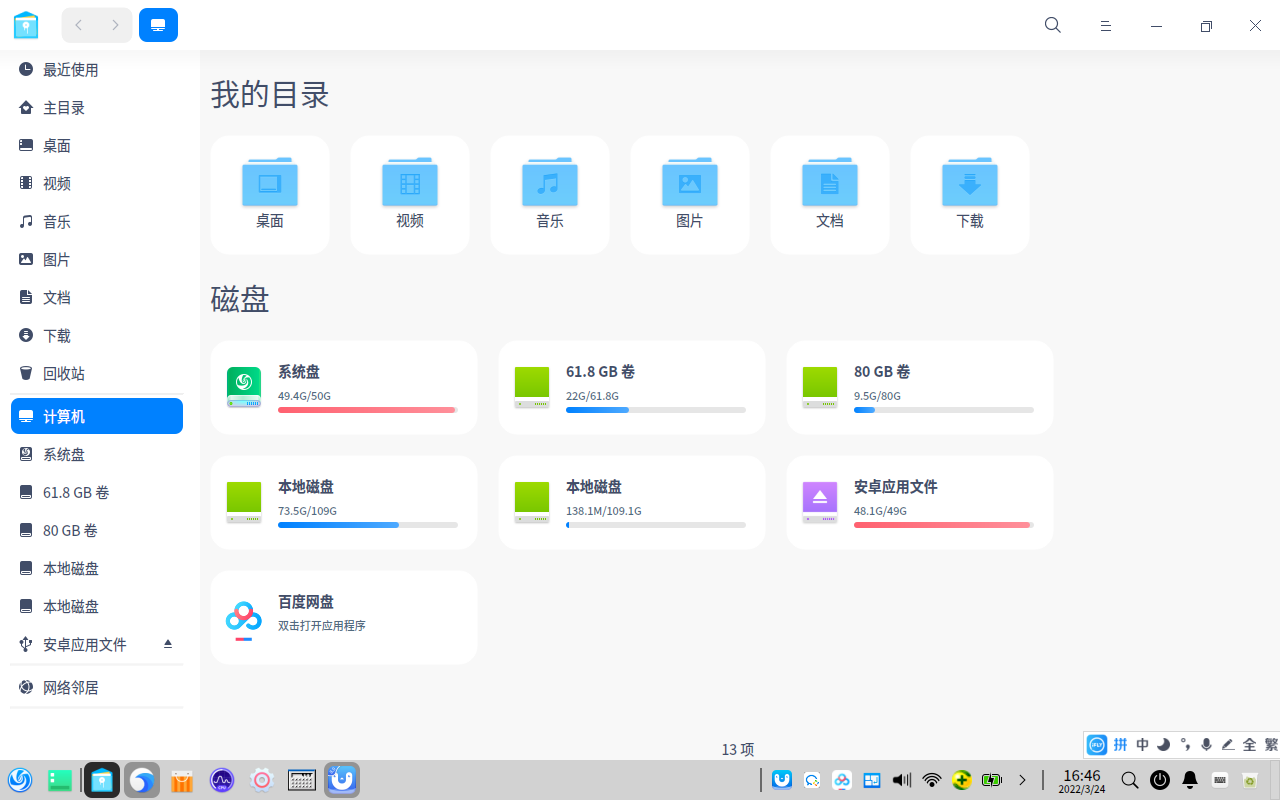
Task: Toggle 中 Chinese/English input mode
Action: coord(1143,745)
